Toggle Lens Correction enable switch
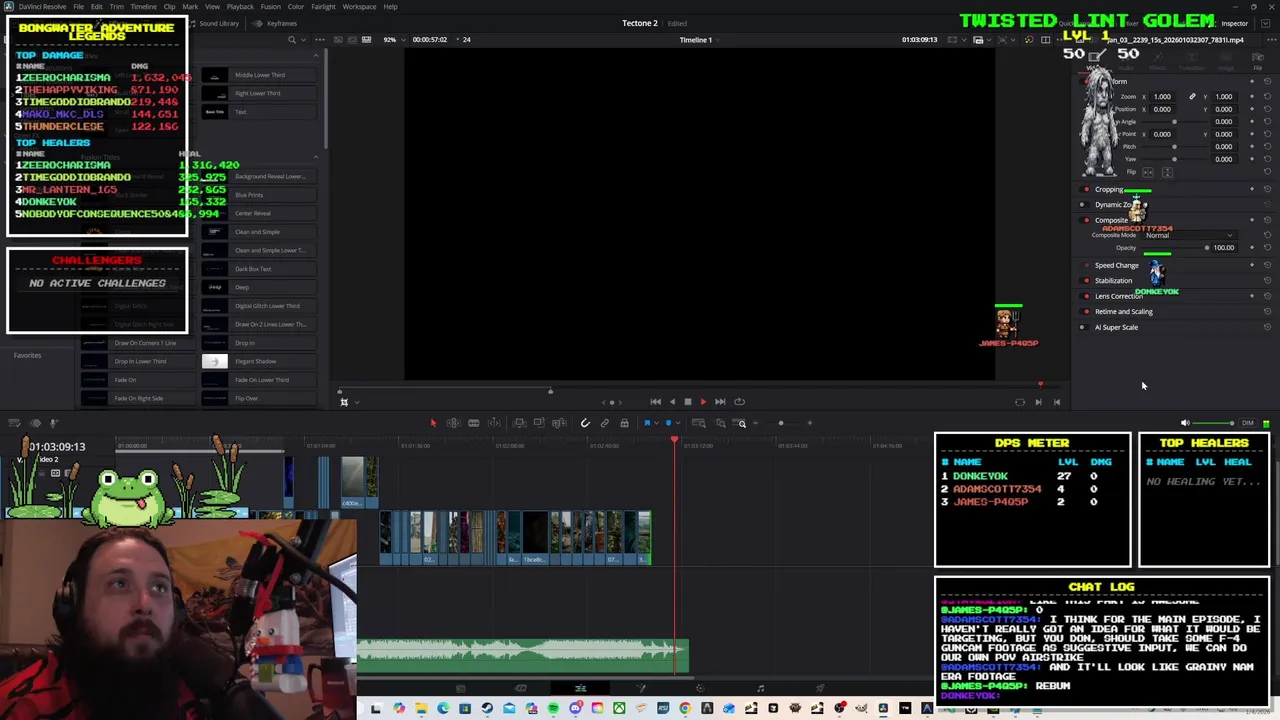The image size is (1280, 720). coord(1085,296)
